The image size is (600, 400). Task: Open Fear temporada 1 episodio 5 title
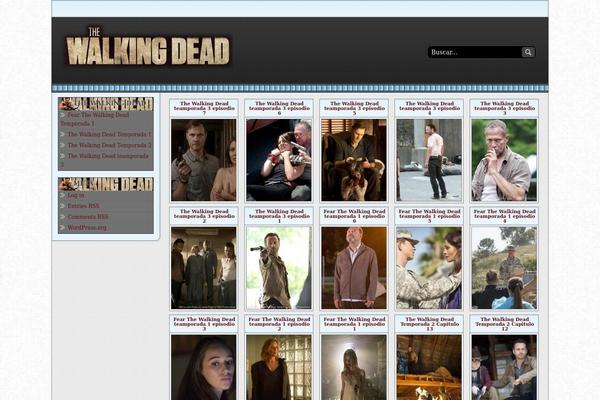[x=429, y=216]
